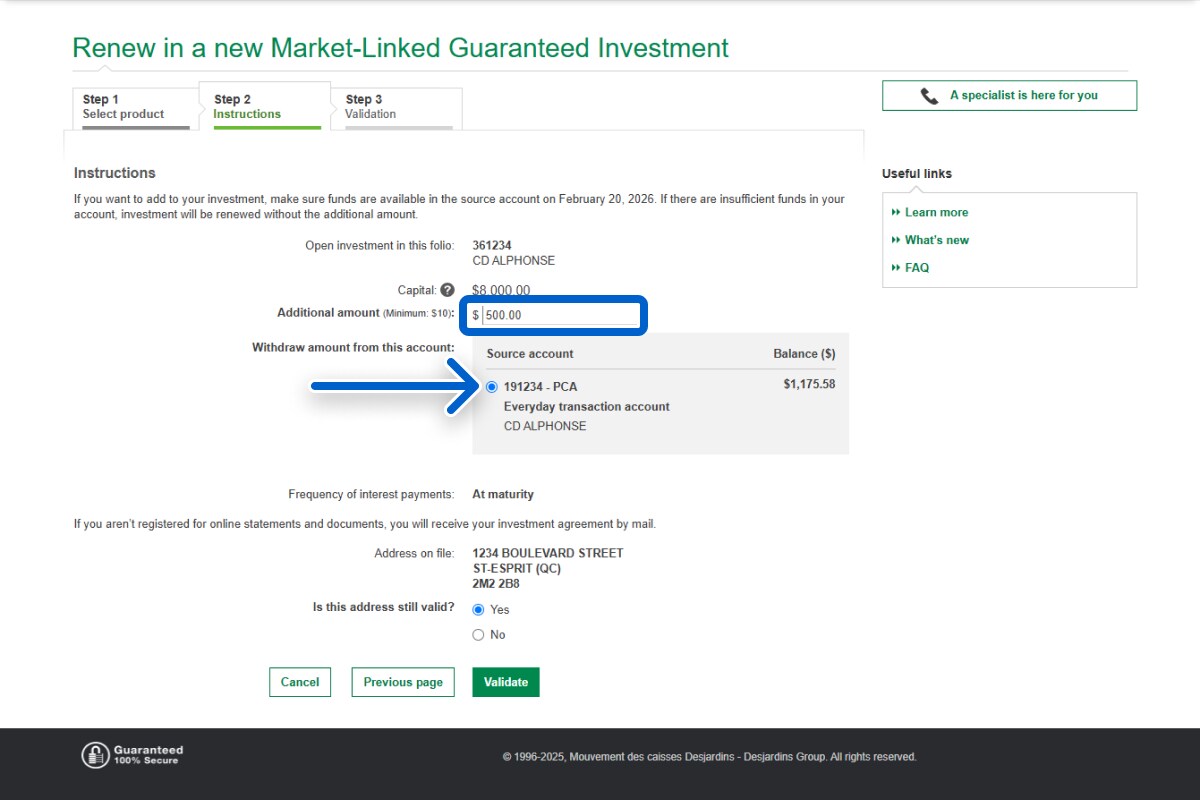Screen dimensions: 1200x800
Task: Focus the Additional amount input field
Action: coord(558,315)
